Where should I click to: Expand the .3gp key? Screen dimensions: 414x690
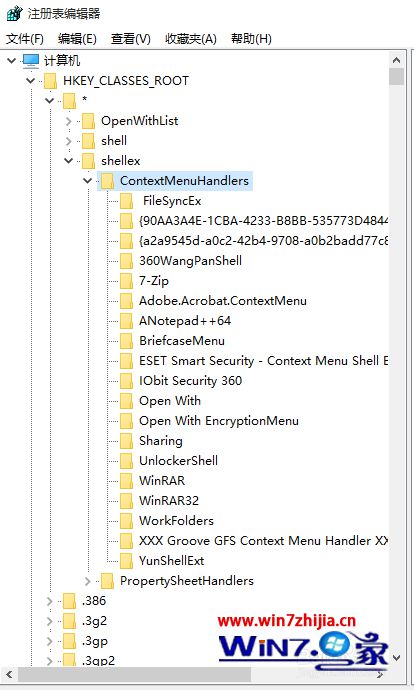pyautogui.click(x=49, y=641)
